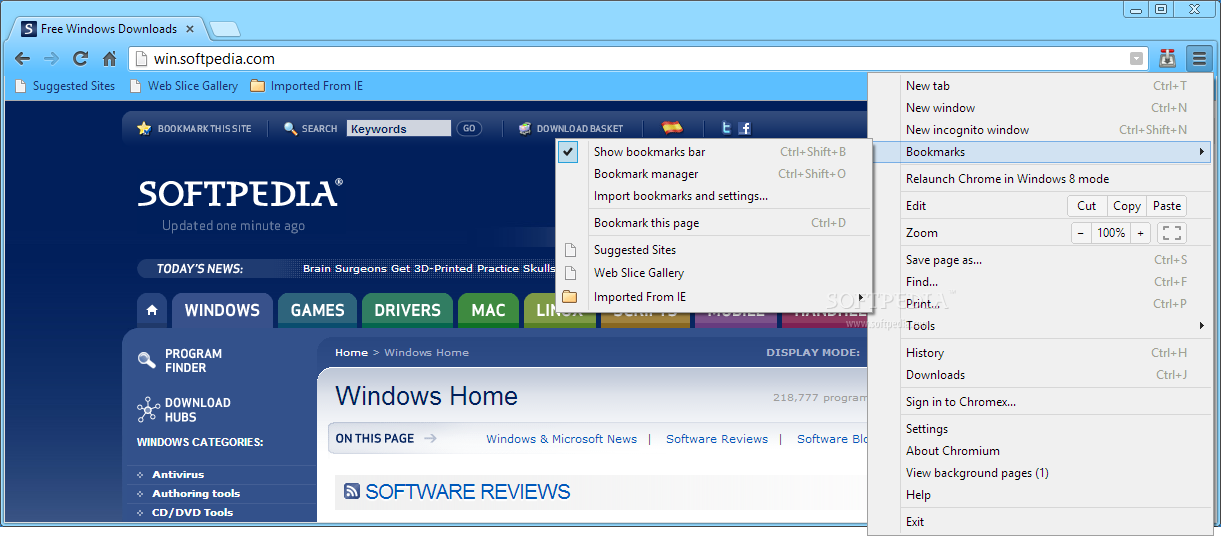Click the Softpedia favicon on the tab
The image size is (1221, 536).
28,29
